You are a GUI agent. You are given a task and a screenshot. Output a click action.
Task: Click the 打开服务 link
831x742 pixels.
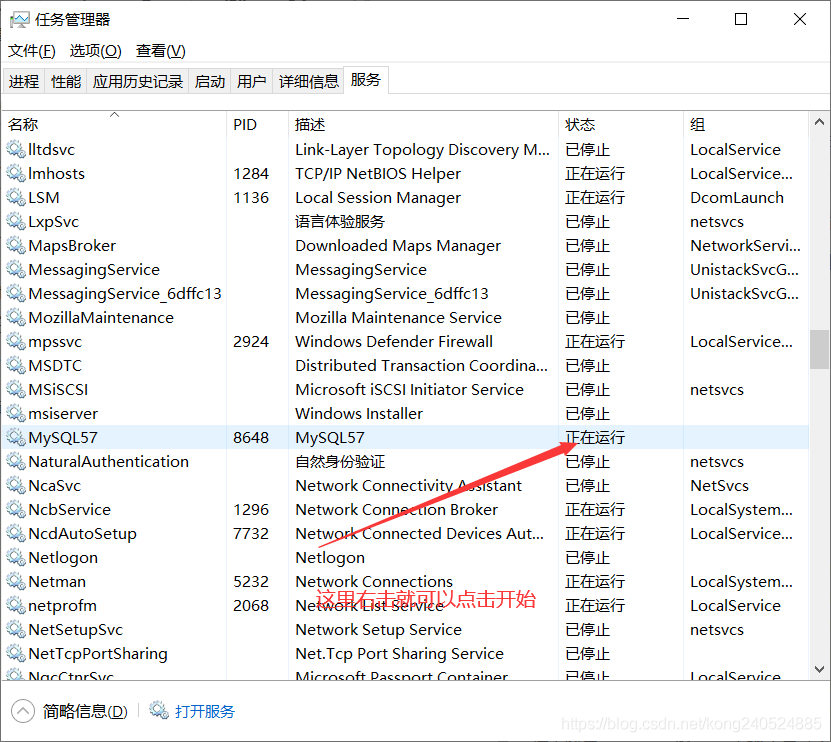205,711
